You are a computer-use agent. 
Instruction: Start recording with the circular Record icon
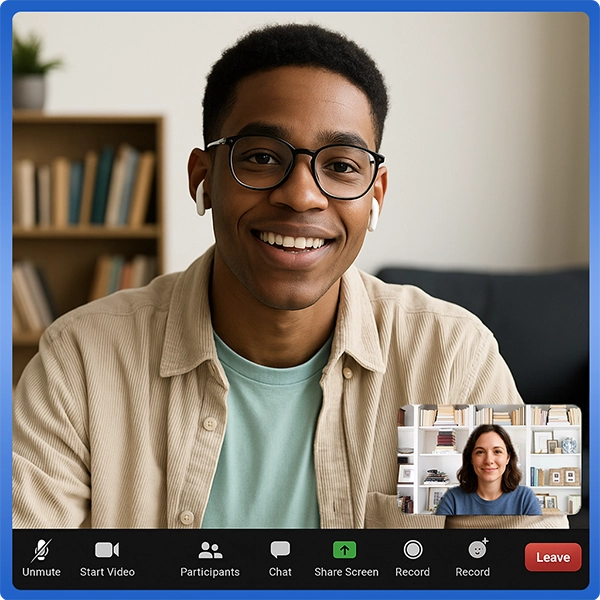point(412,549)
